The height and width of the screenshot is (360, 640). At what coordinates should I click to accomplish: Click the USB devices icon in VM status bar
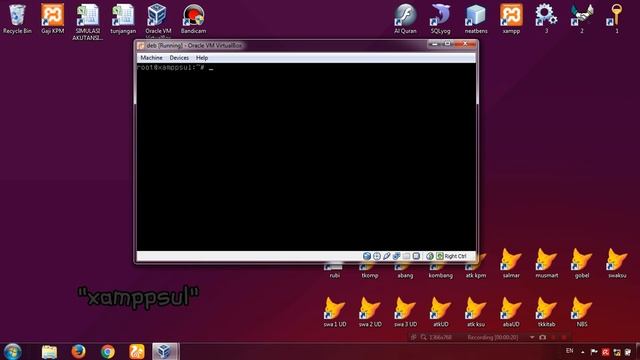387,256
